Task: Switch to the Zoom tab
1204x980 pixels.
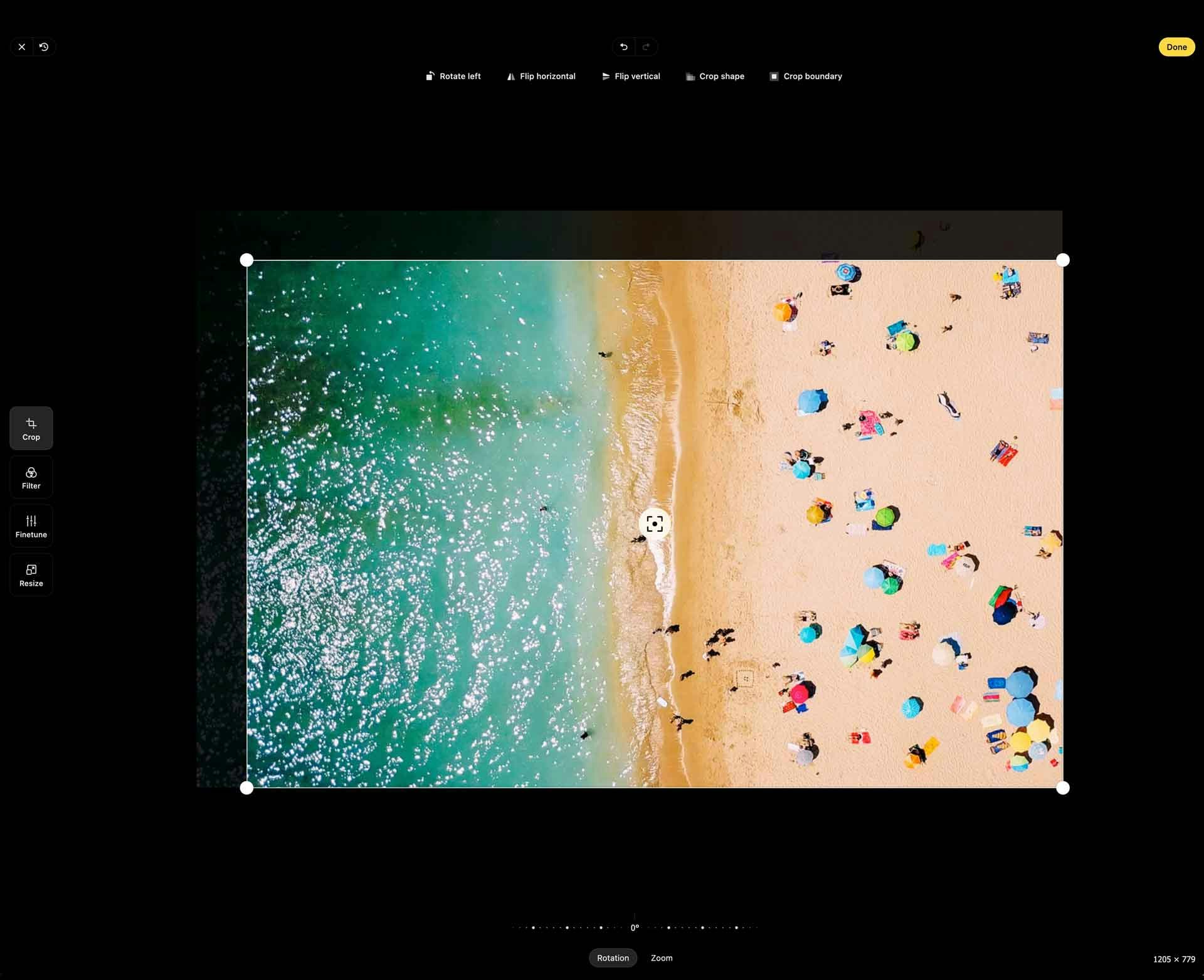Action: [662, 958]
